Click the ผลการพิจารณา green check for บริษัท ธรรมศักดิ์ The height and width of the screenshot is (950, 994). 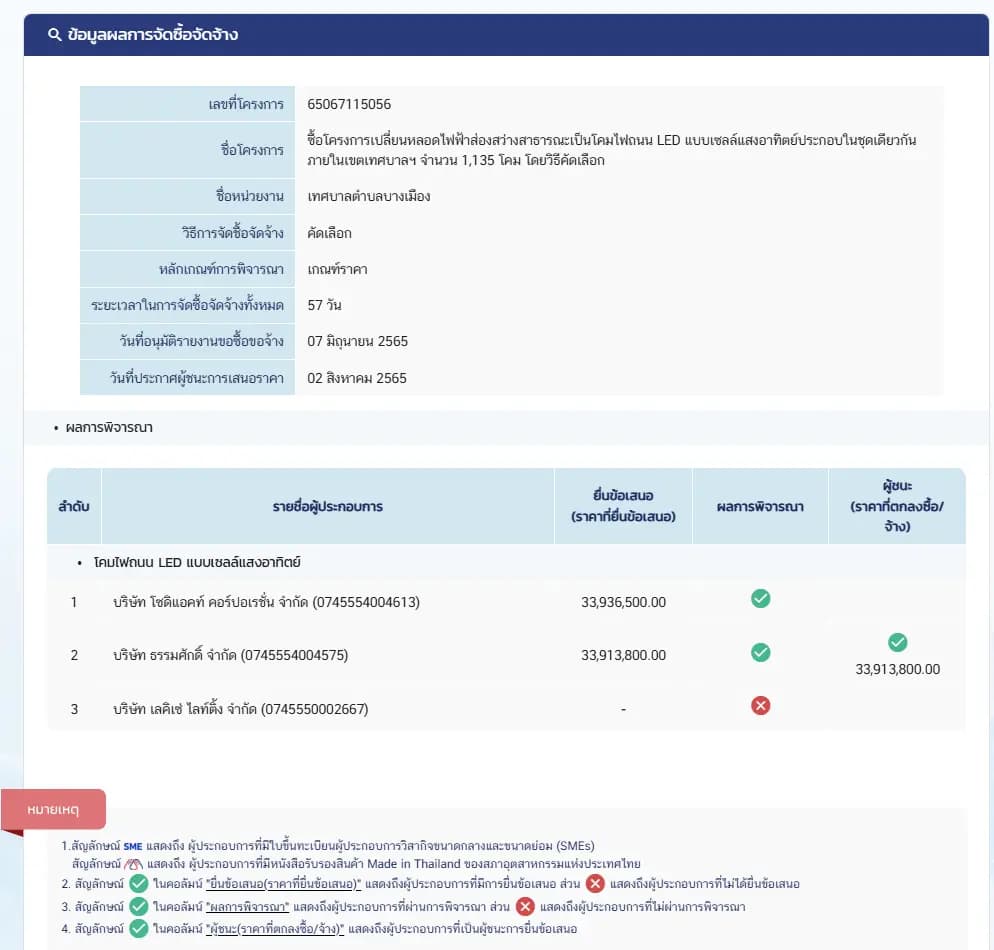[760, 653]
